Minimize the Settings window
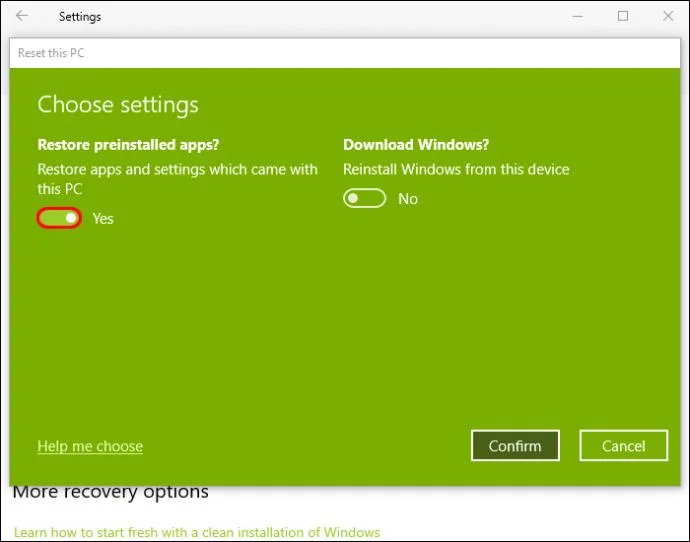The width and height of the screenshot is (690, 542). 577,16
